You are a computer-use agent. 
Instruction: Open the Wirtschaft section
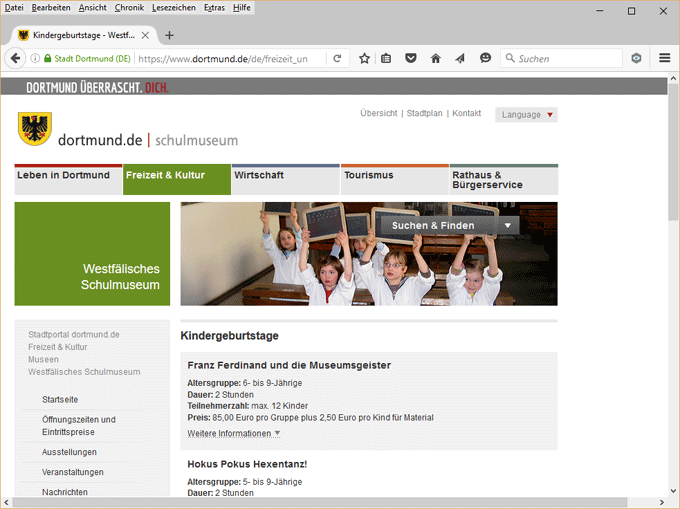pyautogui.click(x=286, y=179)
